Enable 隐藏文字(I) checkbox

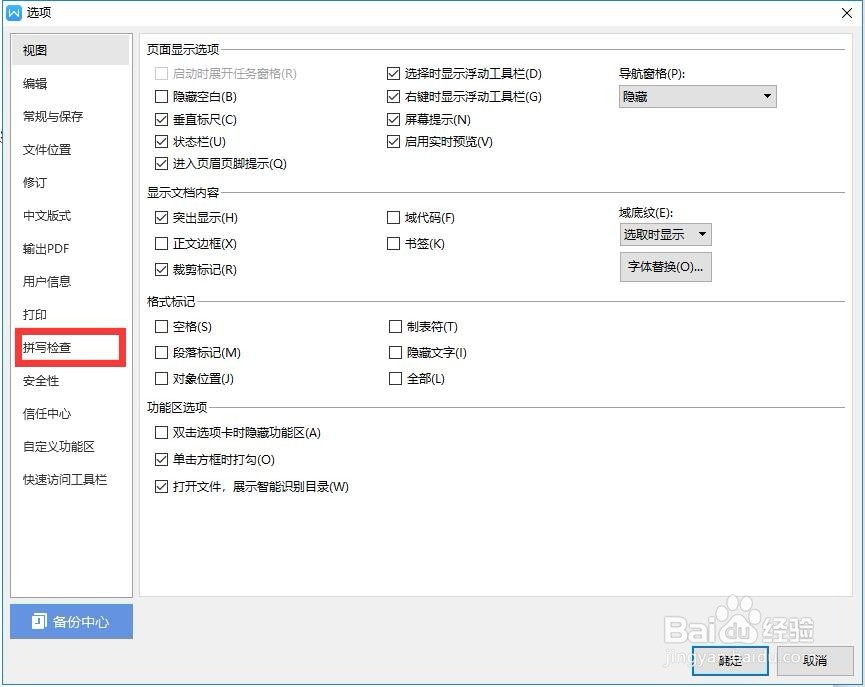[x=395, y=352]
